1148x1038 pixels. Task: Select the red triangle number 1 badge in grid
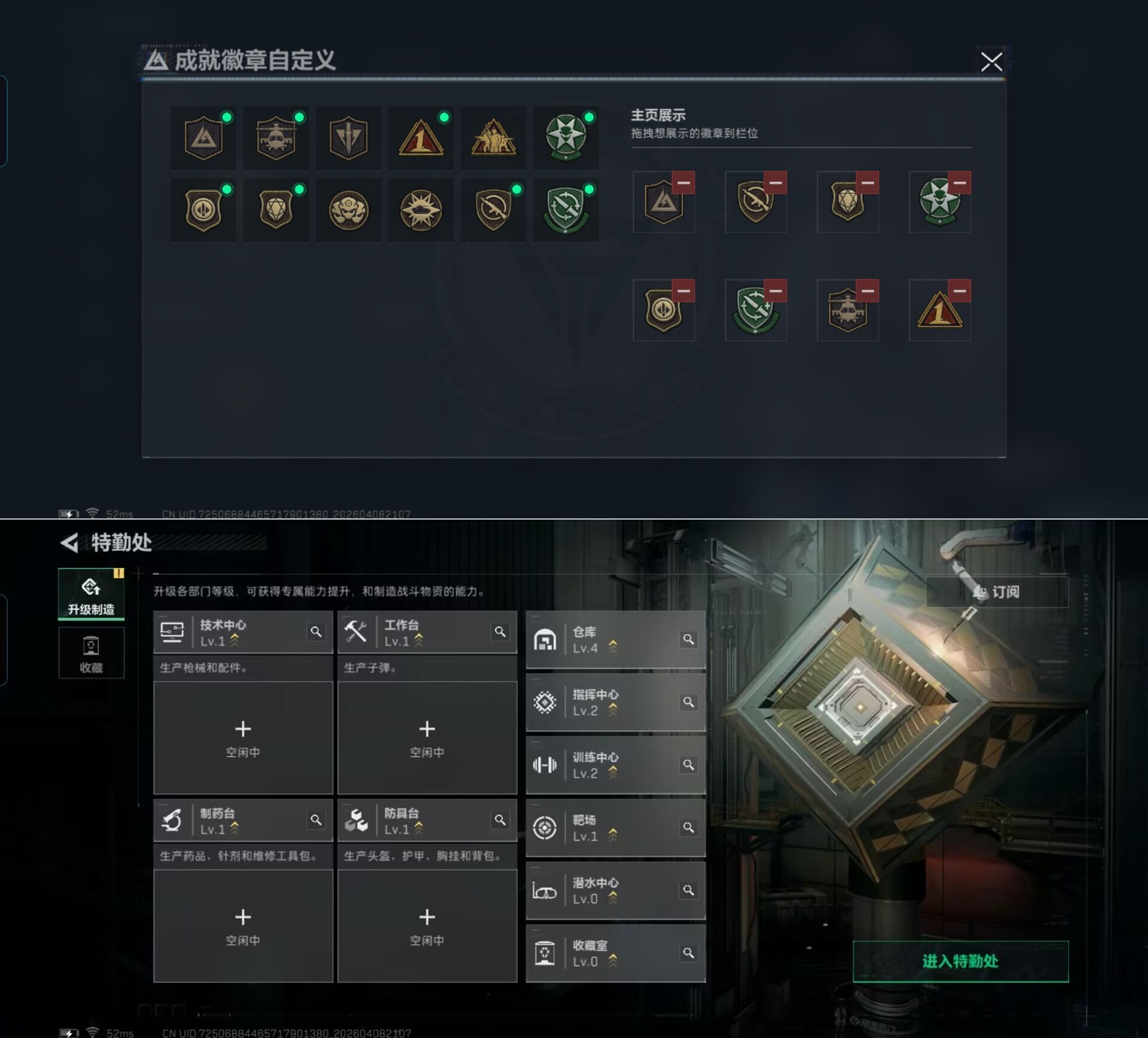click(x=420, y=138)
